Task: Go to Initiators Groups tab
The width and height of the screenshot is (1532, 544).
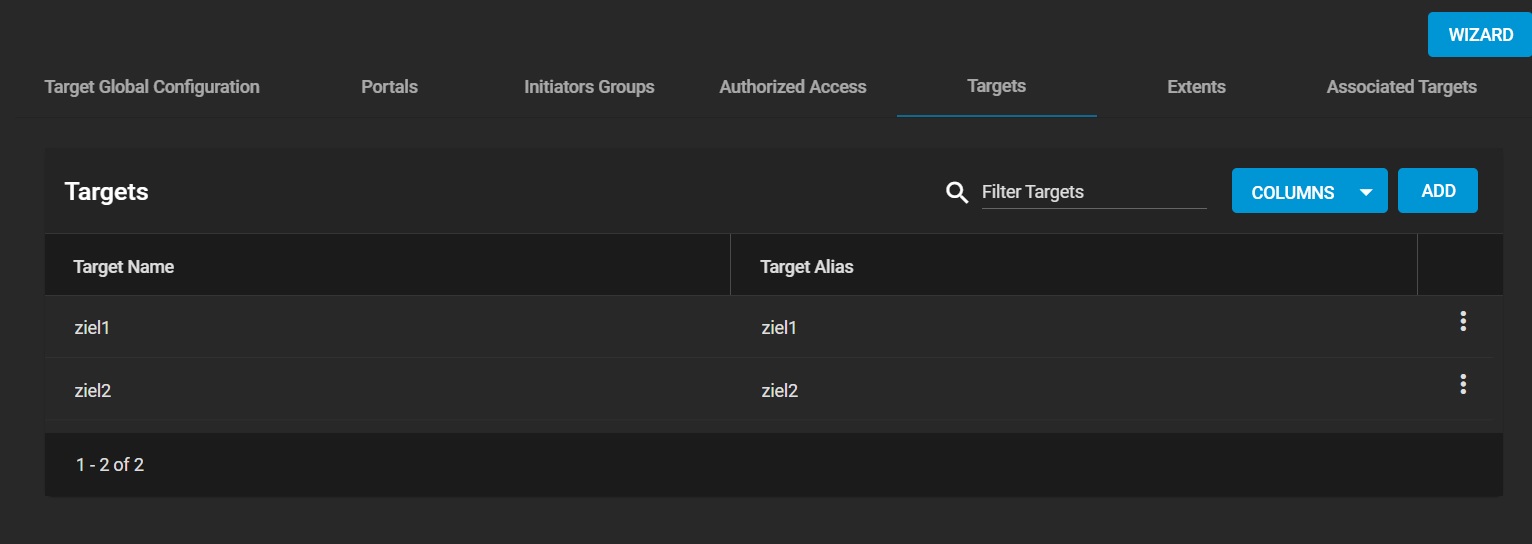Action: (x=589, y=87)
